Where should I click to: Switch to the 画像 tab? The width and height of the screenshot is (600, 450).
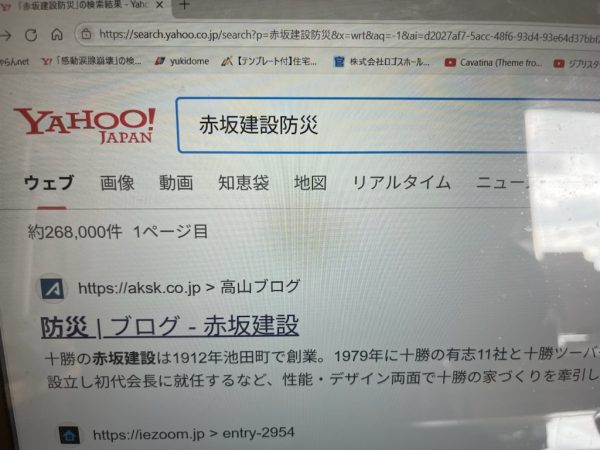click(117, 183)
